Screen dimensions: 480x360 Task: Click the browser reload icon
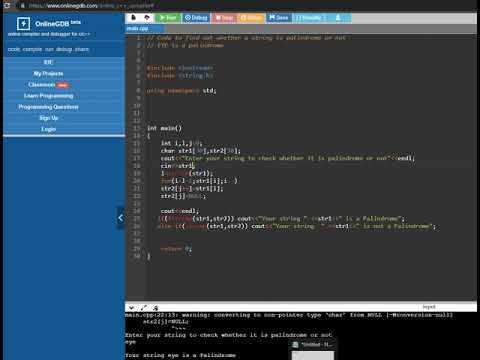point(7,6)
